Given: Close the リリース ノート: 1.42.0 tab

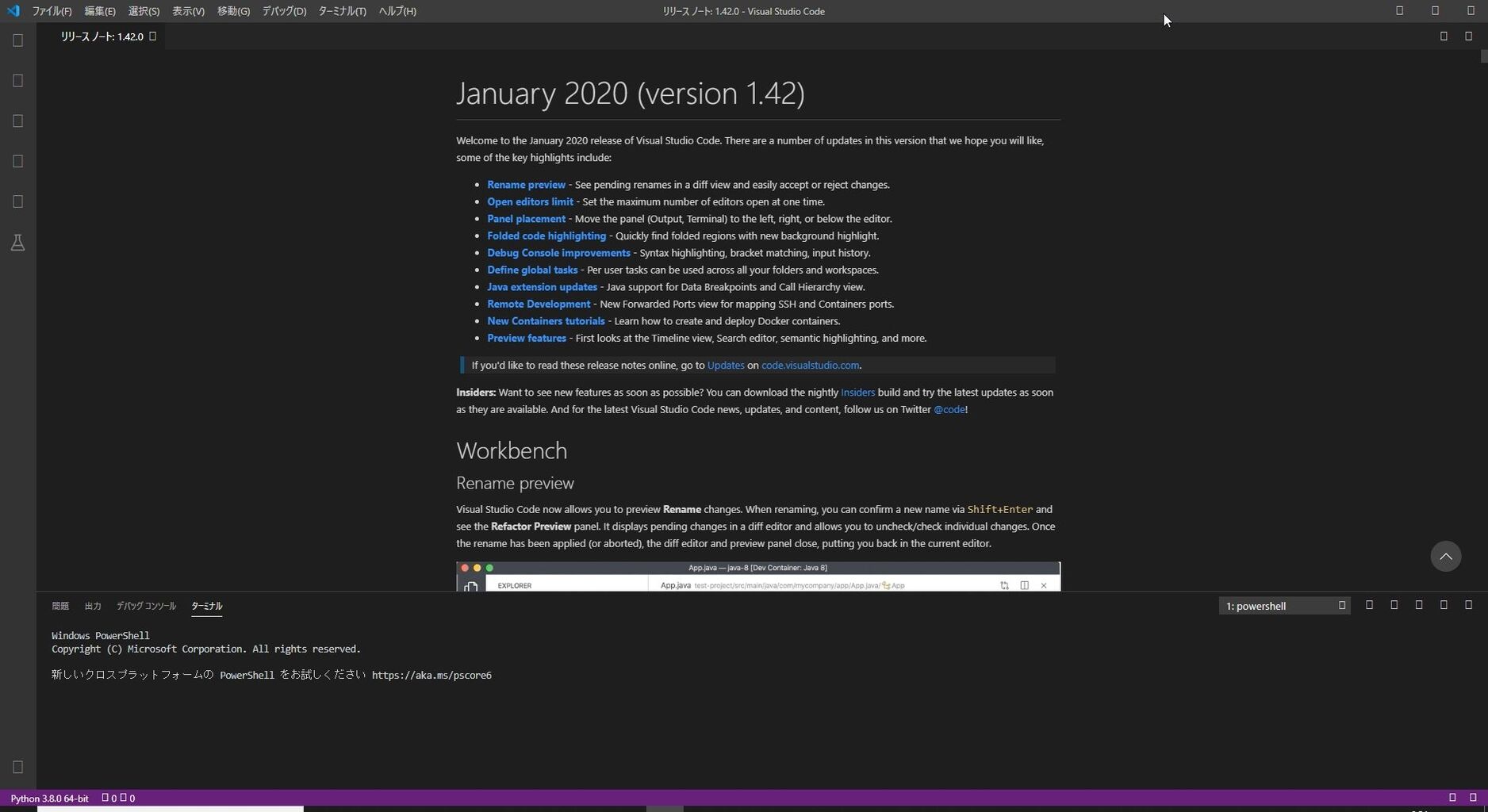Looking at the screenshot, I should tap(152, 36).
